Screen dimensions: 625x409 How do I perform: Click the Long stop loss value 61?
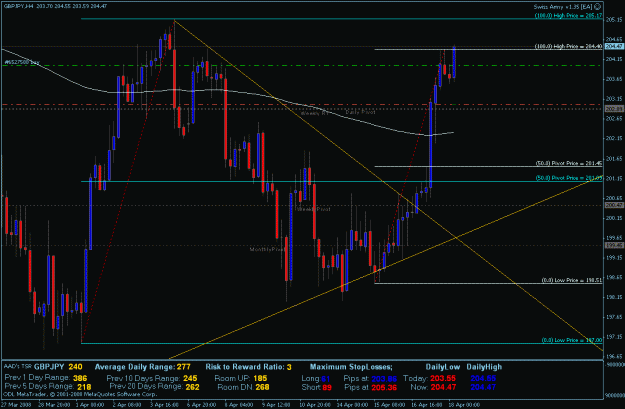(326, 378)
